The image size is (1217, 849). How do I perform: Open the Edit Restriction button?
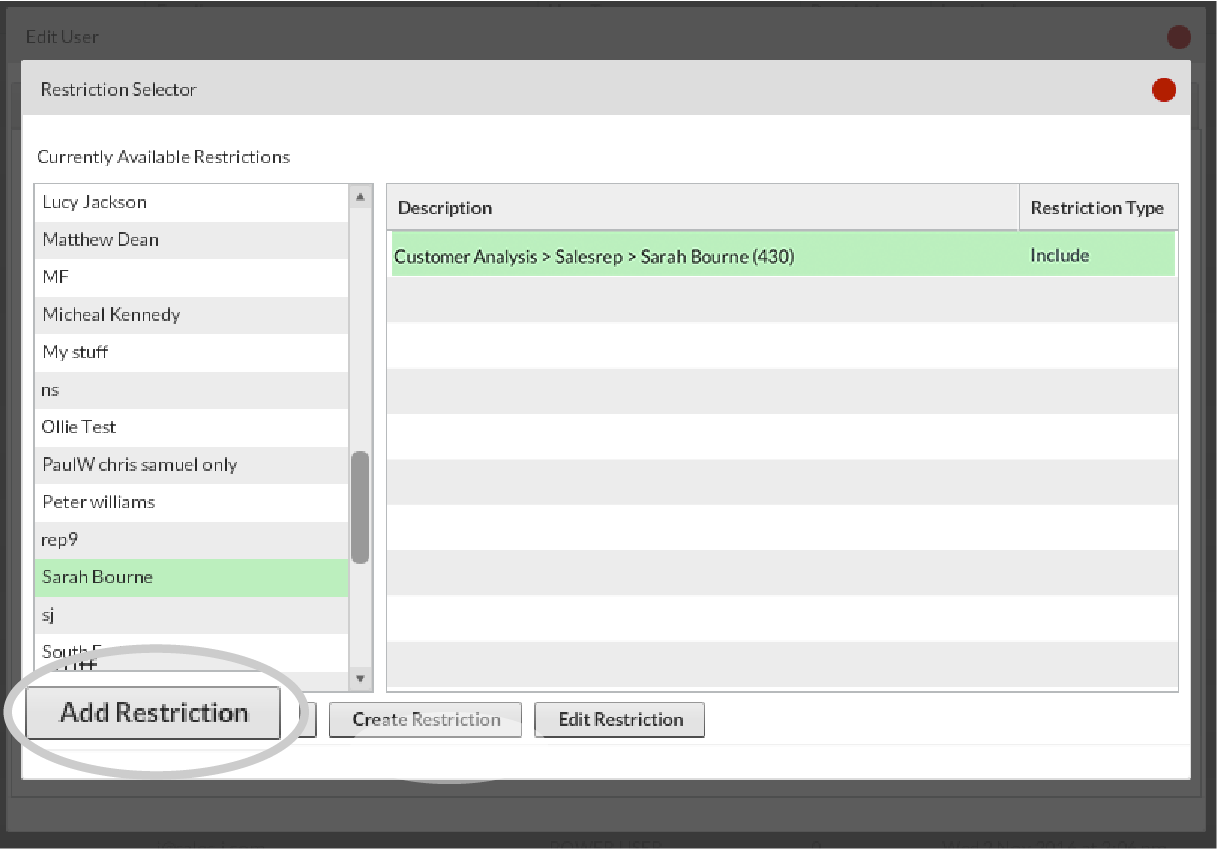point(620,720)
